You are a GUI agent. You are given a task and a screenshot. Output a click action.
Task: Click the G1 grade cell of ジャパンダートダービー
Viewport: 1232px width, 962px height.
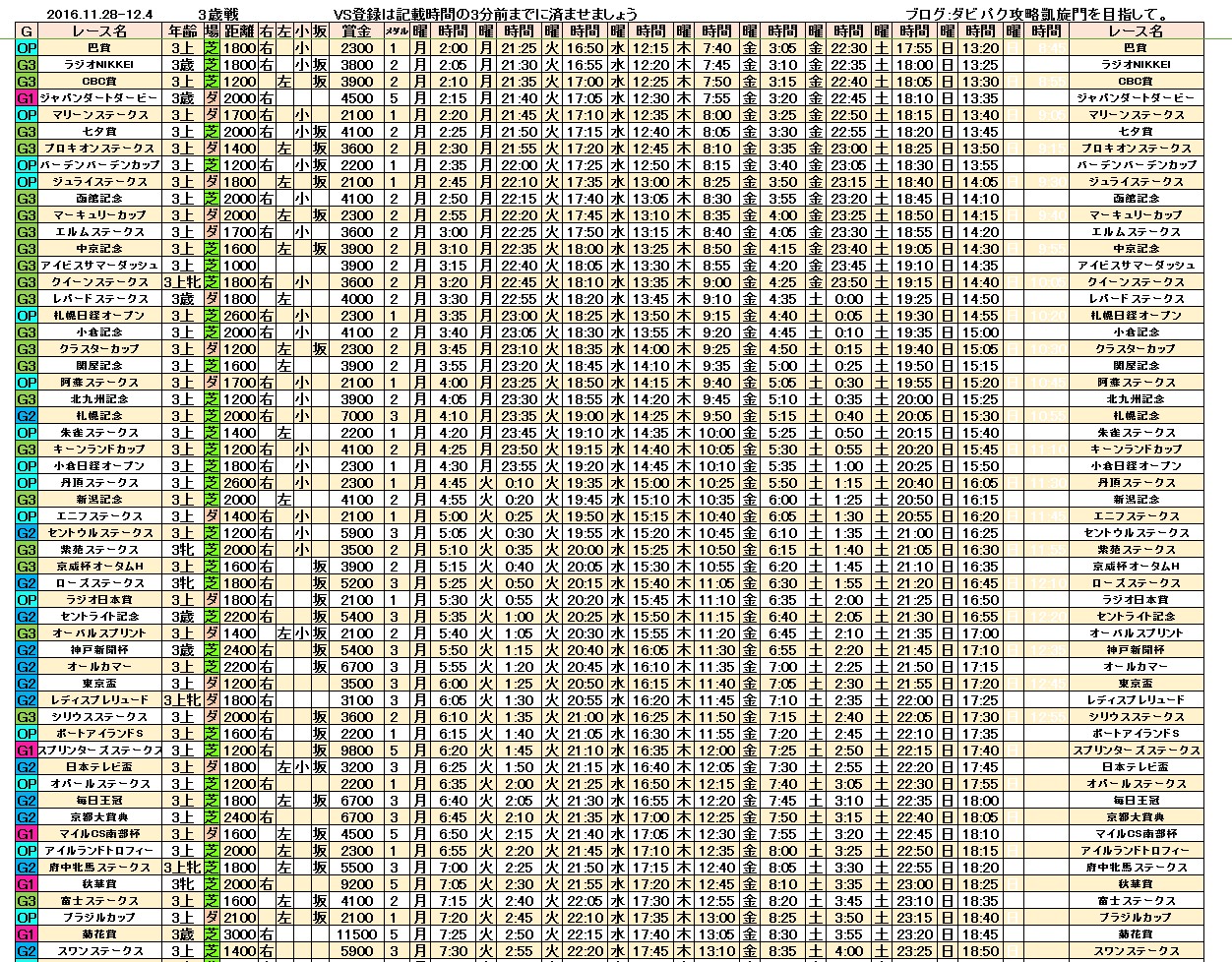coord(27,98)
